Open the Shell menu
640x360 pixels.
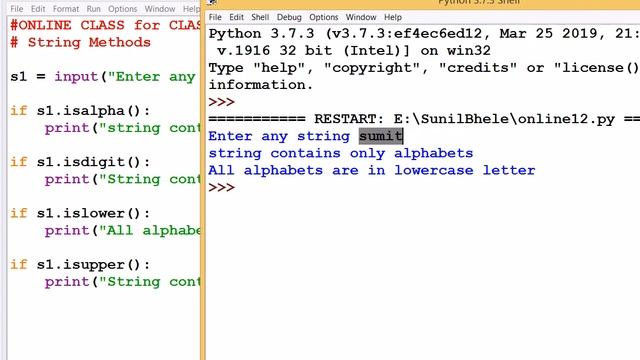[x=260, y=17]
